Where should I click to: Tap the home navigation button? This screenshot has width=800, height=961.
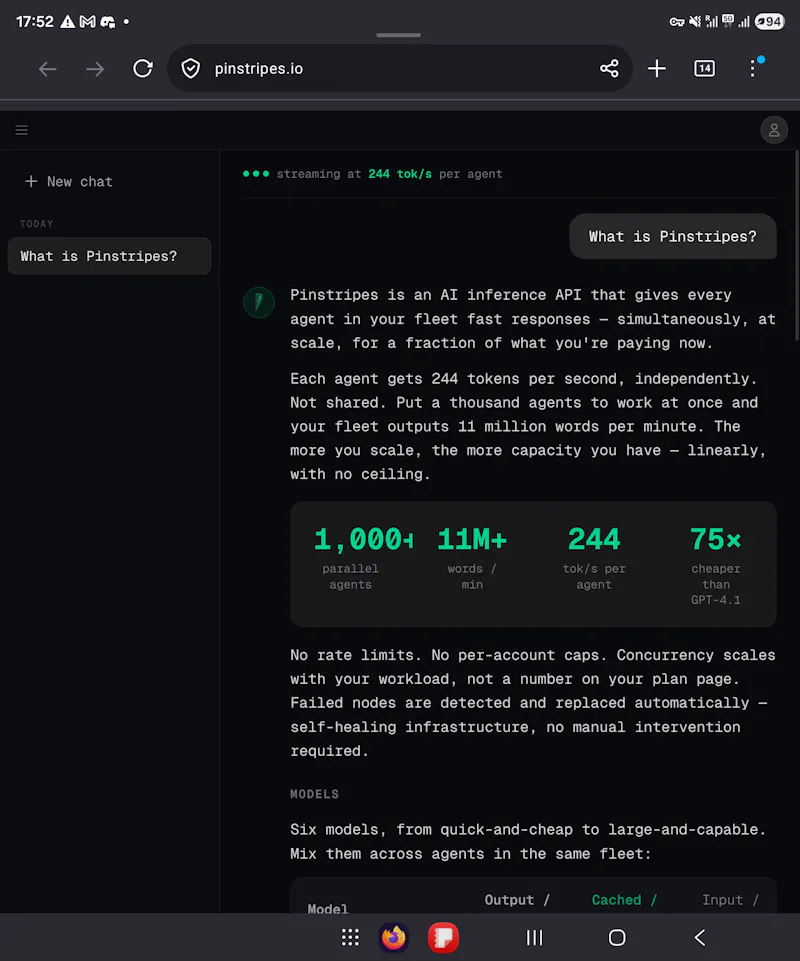pyautogui.click(x=617, y=937)
